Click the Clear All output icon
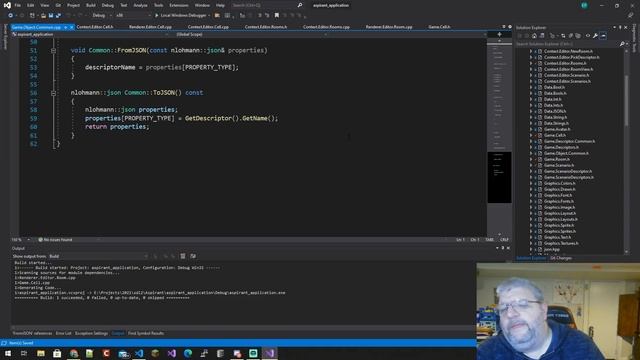This screenshot has height=360, width=640. click(183, 256)
